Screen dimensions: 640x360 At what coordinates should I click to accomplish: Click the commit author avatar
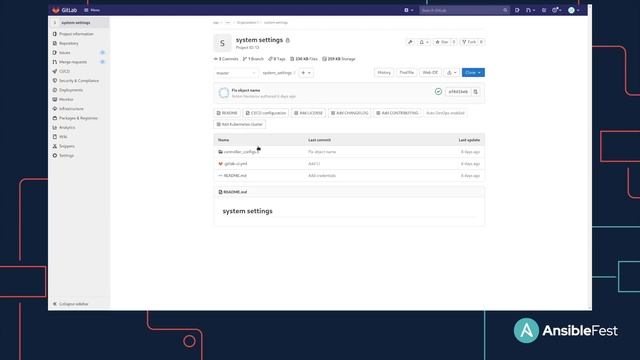pos(224,93)
